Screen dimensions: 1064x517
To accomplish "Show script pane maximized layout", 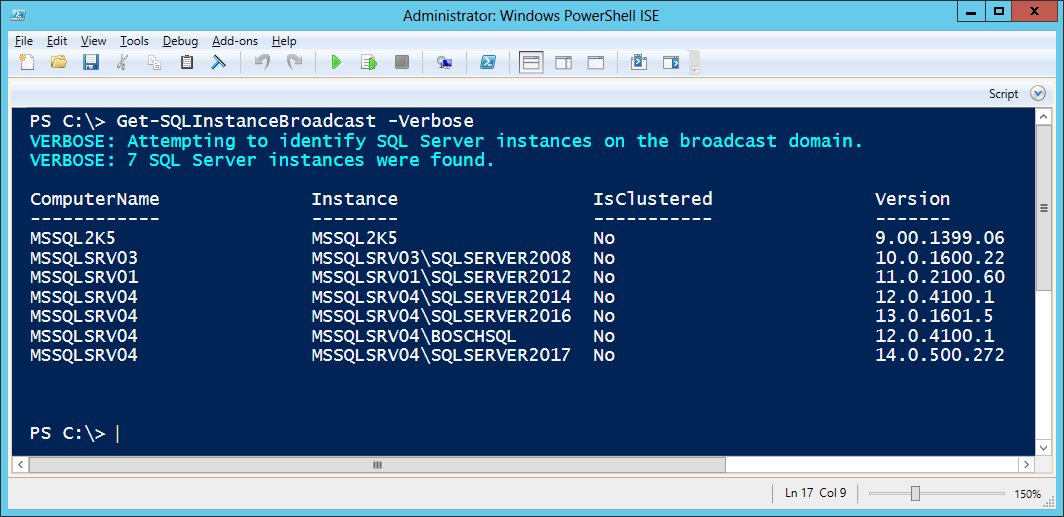I will [596, 62].
